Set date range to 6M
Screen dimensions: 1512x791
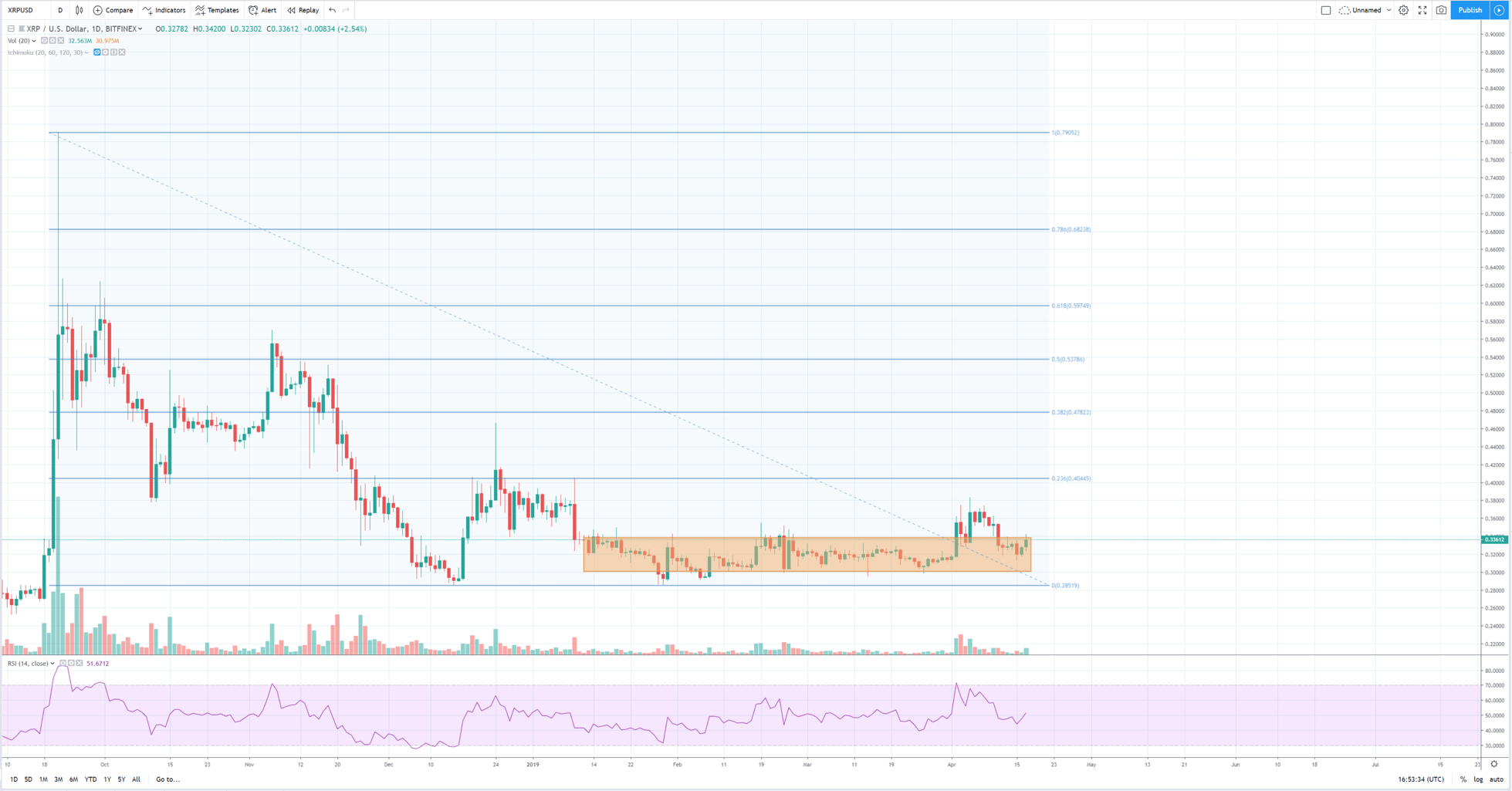click(x=73, y=779)
